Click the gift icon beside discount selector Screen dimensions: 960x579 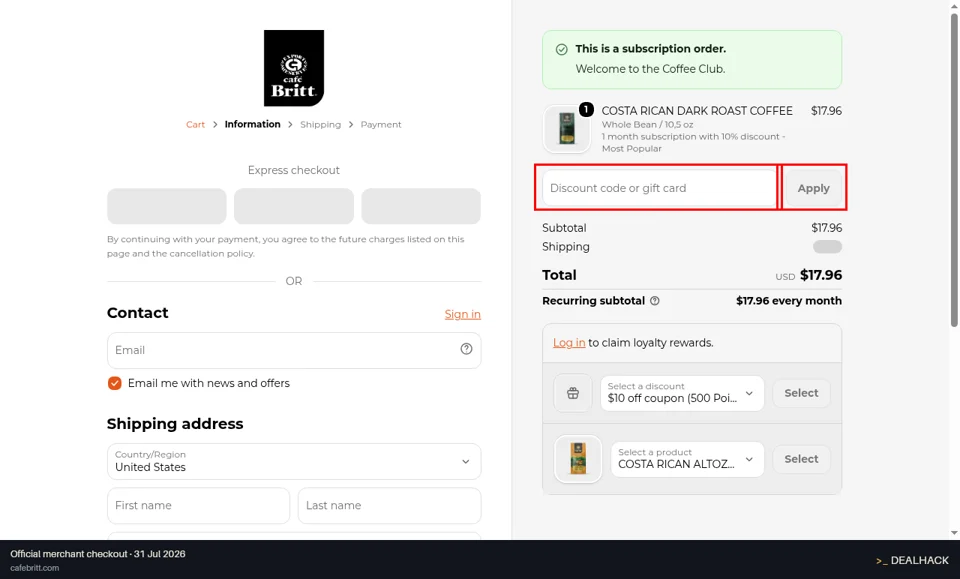(573, 393)
